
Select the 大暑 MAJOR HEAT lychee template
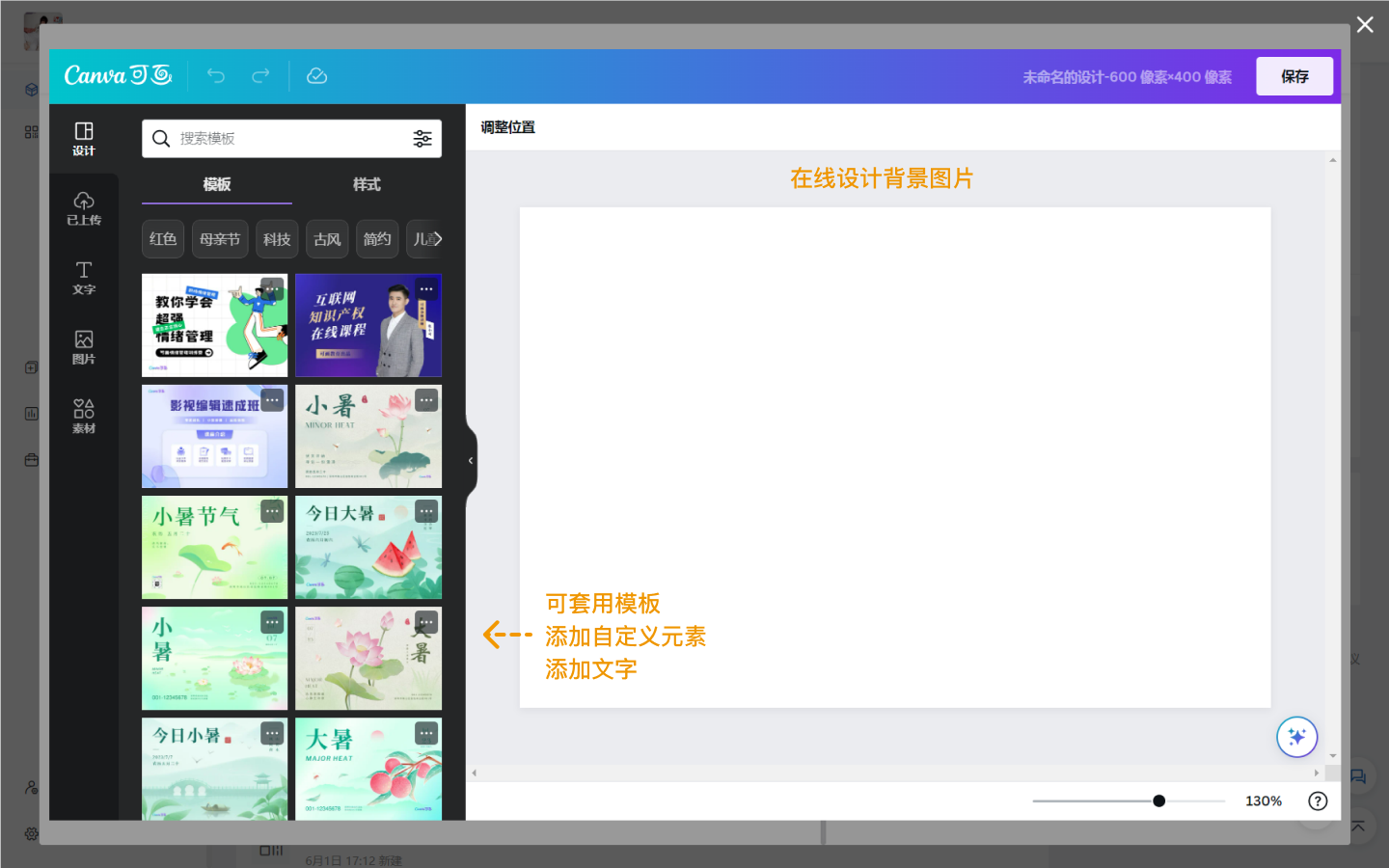(x=368, y=769)
